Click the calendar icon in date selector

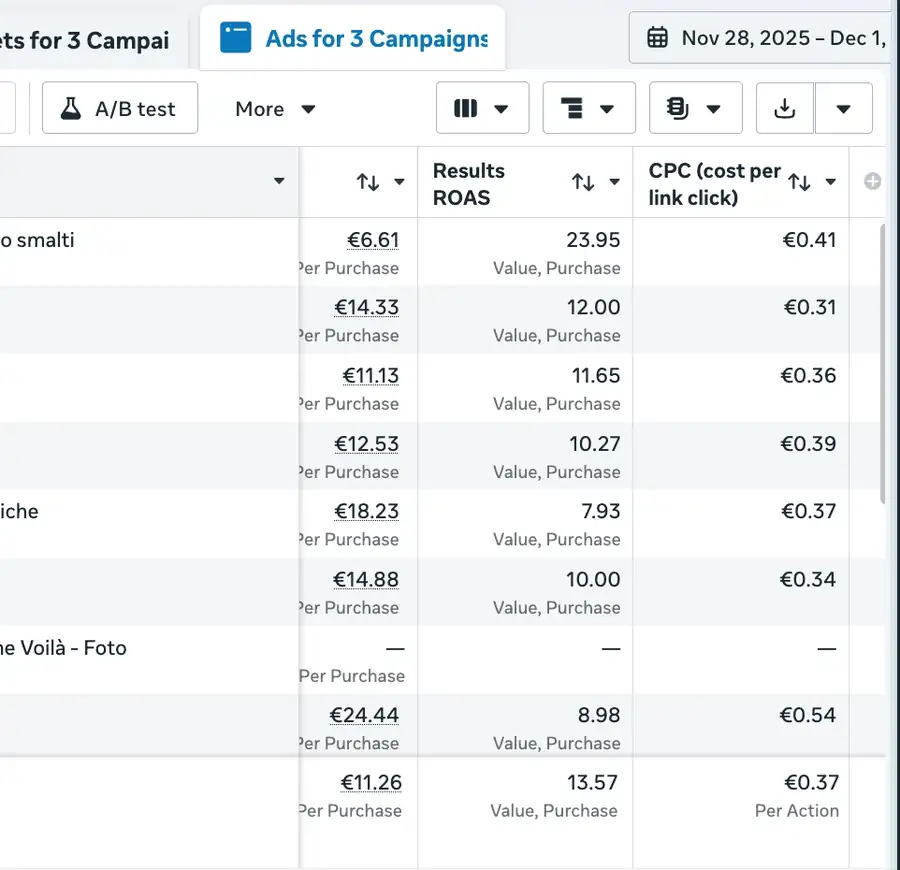tap(657, 38)
